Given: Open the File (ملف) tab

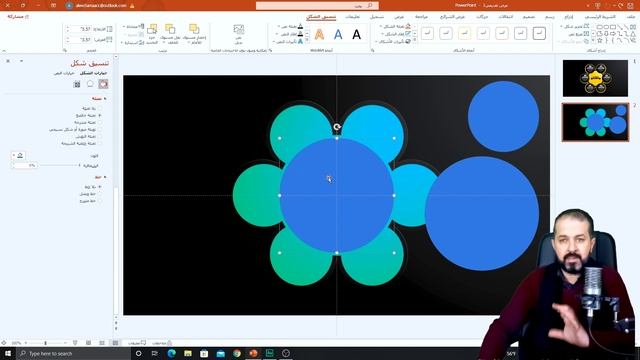Looking at the screenshot, I should pos(631,17).
